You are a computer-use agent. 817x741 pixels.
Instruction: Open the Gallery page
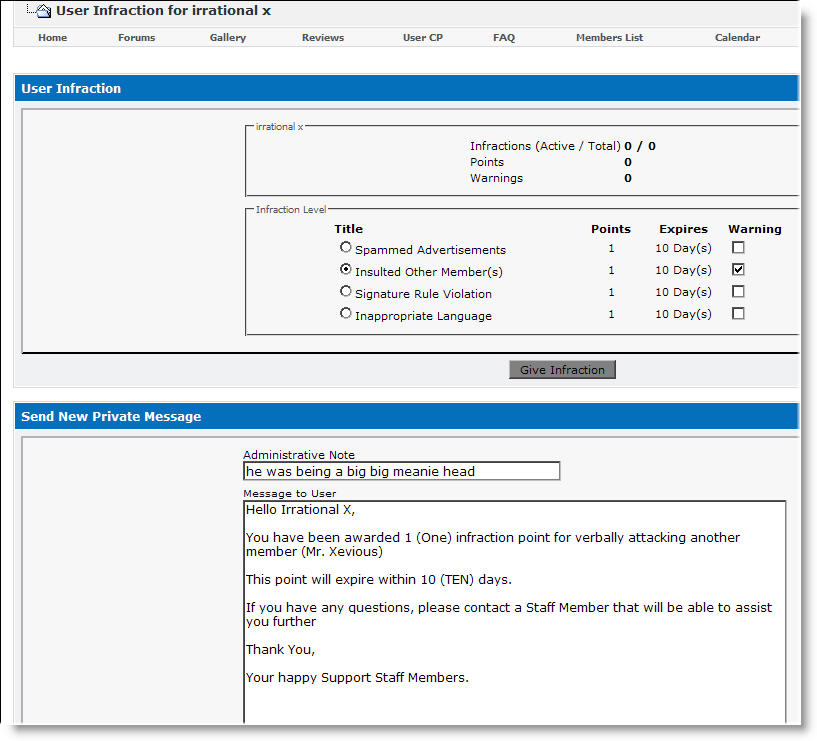pyautogui.click(x=227, y=38)
